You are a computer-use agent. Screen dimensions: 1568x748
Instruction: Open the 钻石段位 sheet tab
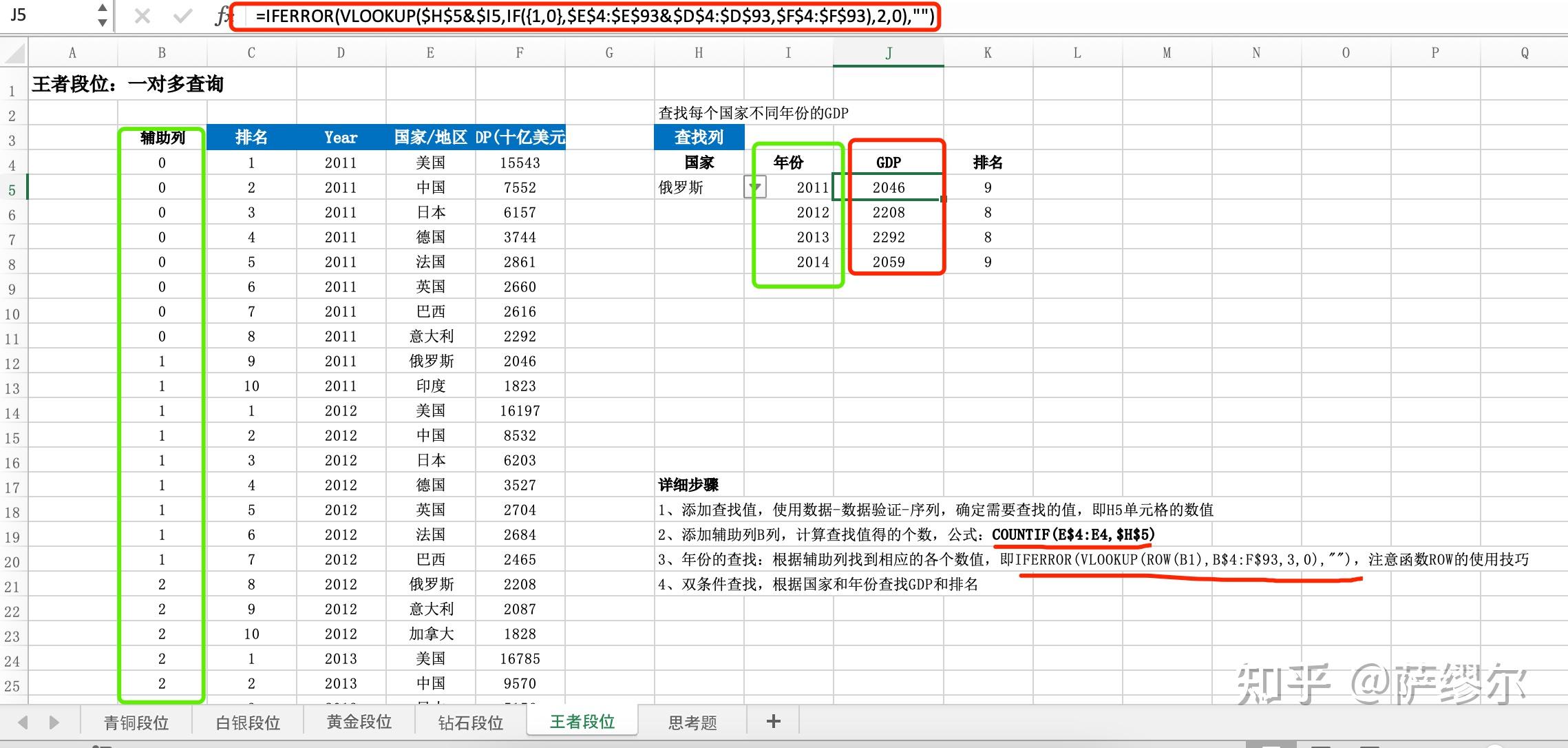471,723
